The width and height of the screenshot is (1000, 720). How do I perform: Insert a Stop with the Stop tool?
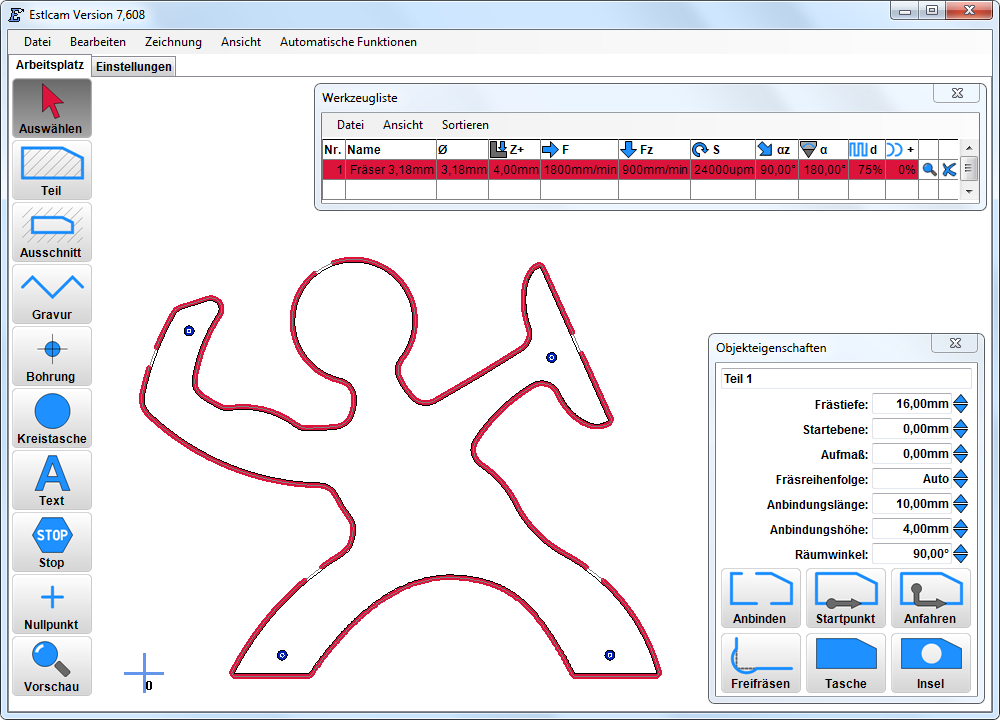(52, 542)
